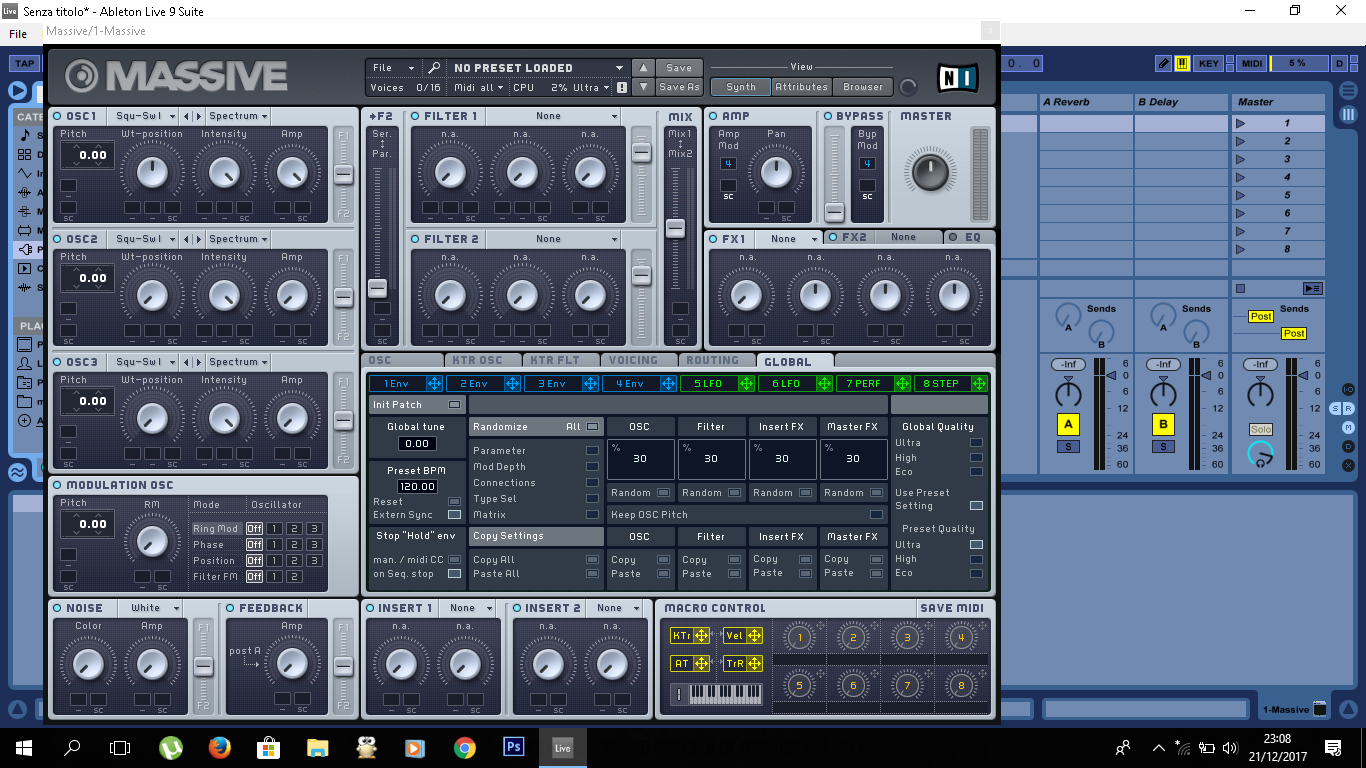
Task: Open the preset name dropdown
Action: click(x=537, y=68)
